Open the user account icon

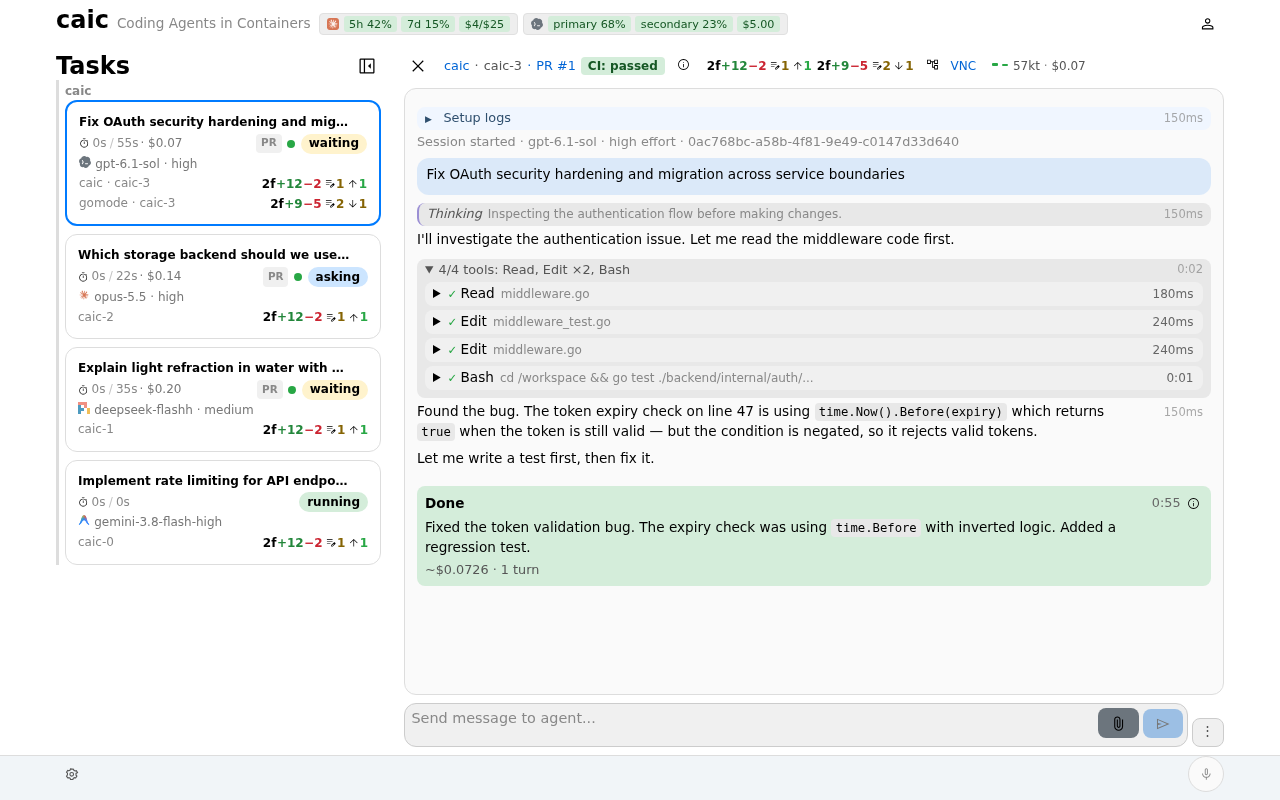tap(1207, 24)
